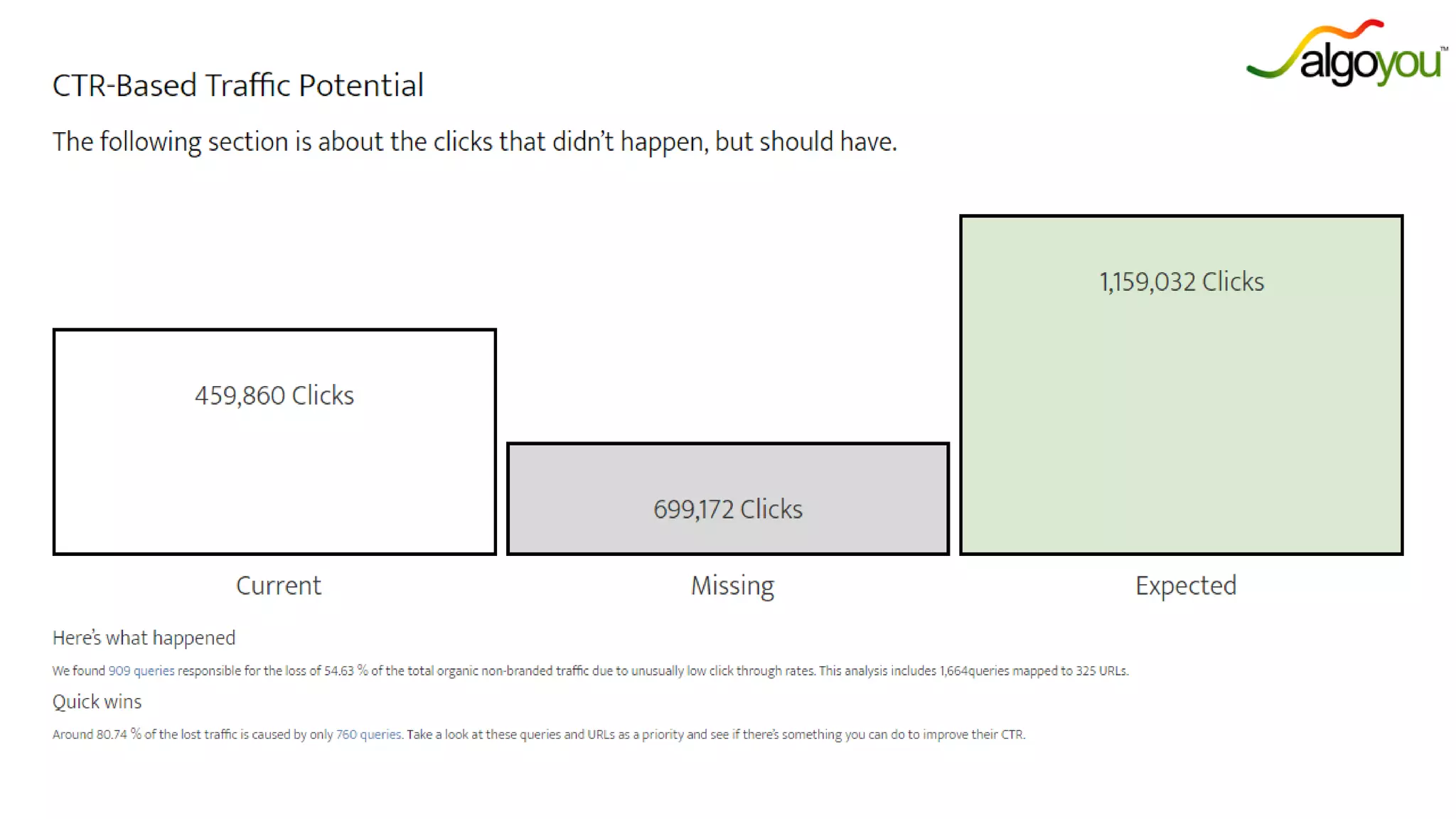The width and height of the screenshot is (1456, 819).
Task: Click the subtitle about clicks that didn't happen
Action: (x=474, y=141)
